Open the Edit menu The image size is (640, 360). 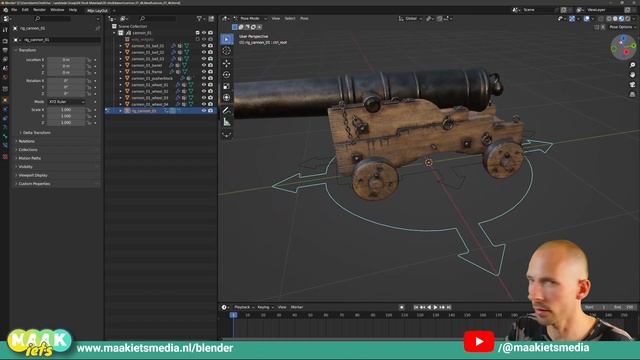tap(25, 10)
